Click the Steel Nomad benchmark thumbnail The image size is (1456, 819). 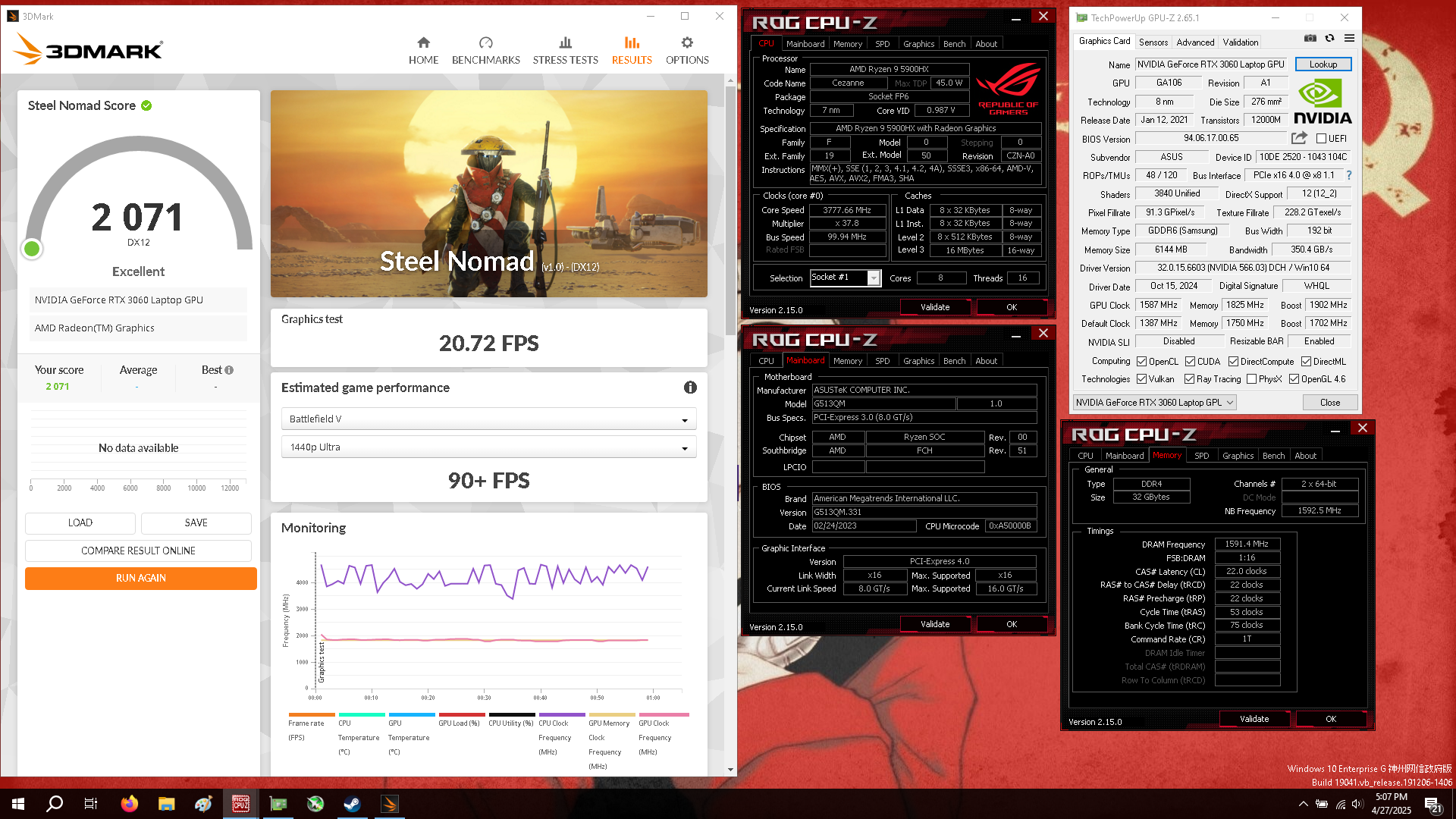[x=489, y=193]
